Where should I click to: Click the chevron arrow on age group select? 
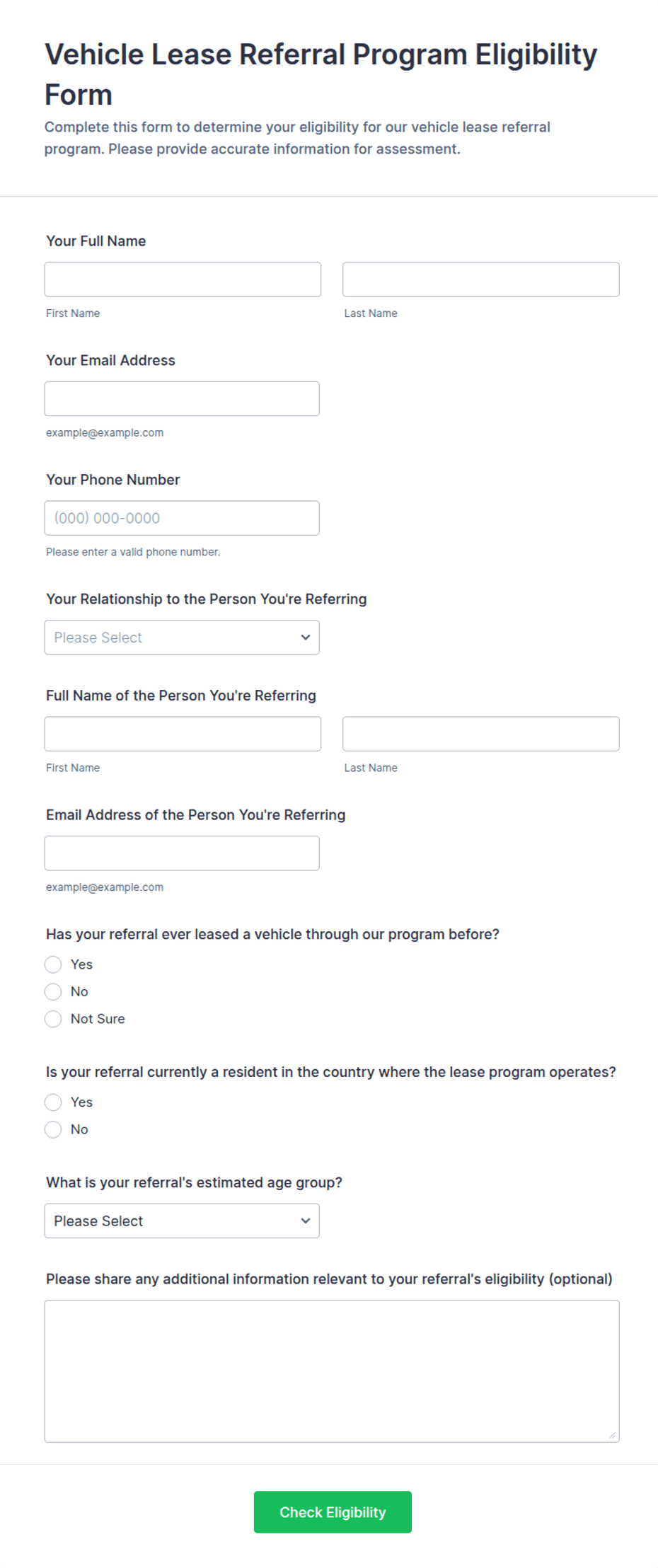click(306, 1221)
